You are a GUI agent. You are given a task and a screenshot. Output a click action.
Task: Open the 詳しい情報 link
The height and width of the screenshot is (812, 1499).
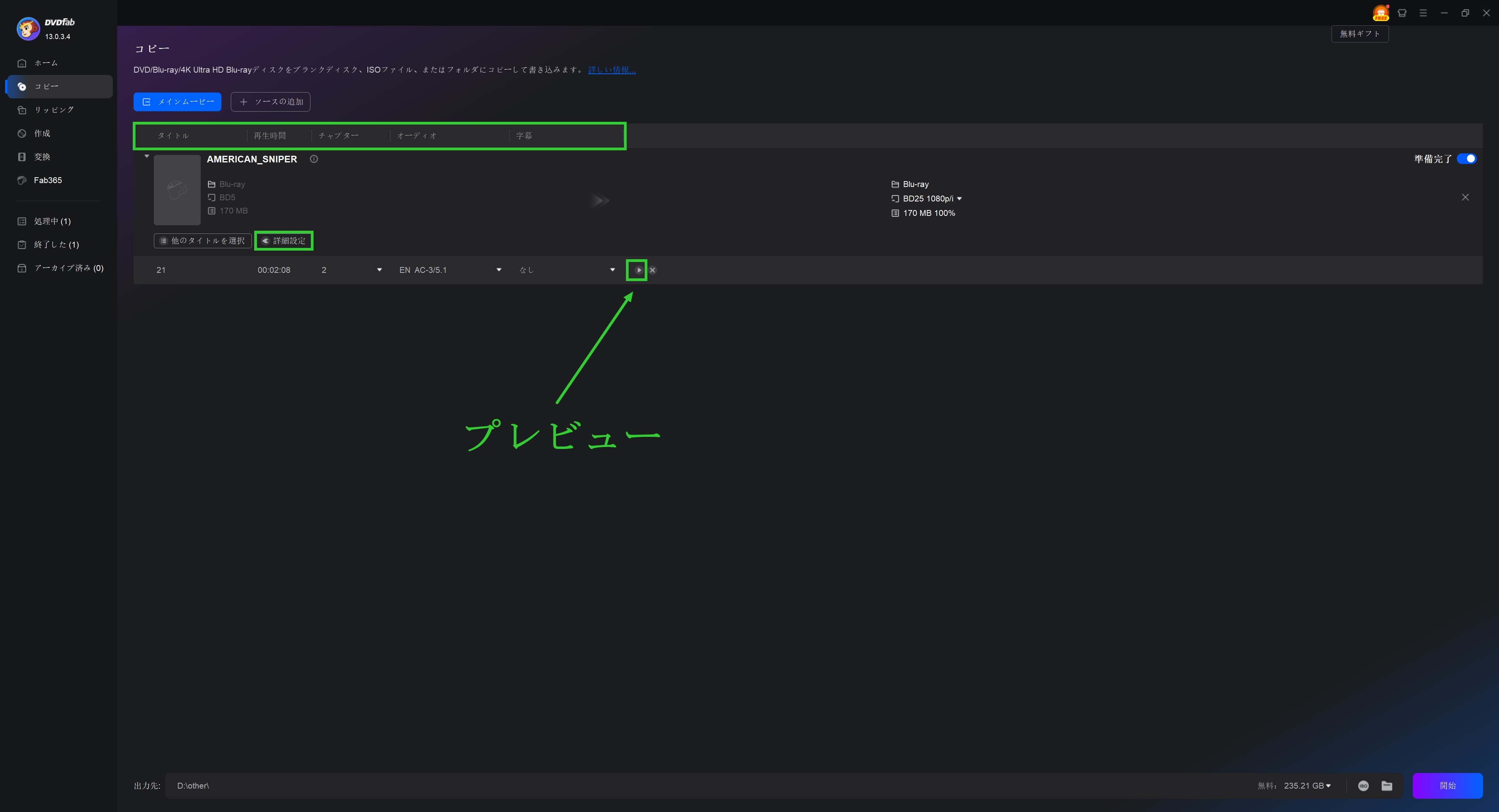pyautogui.click(x=611, y=70)
